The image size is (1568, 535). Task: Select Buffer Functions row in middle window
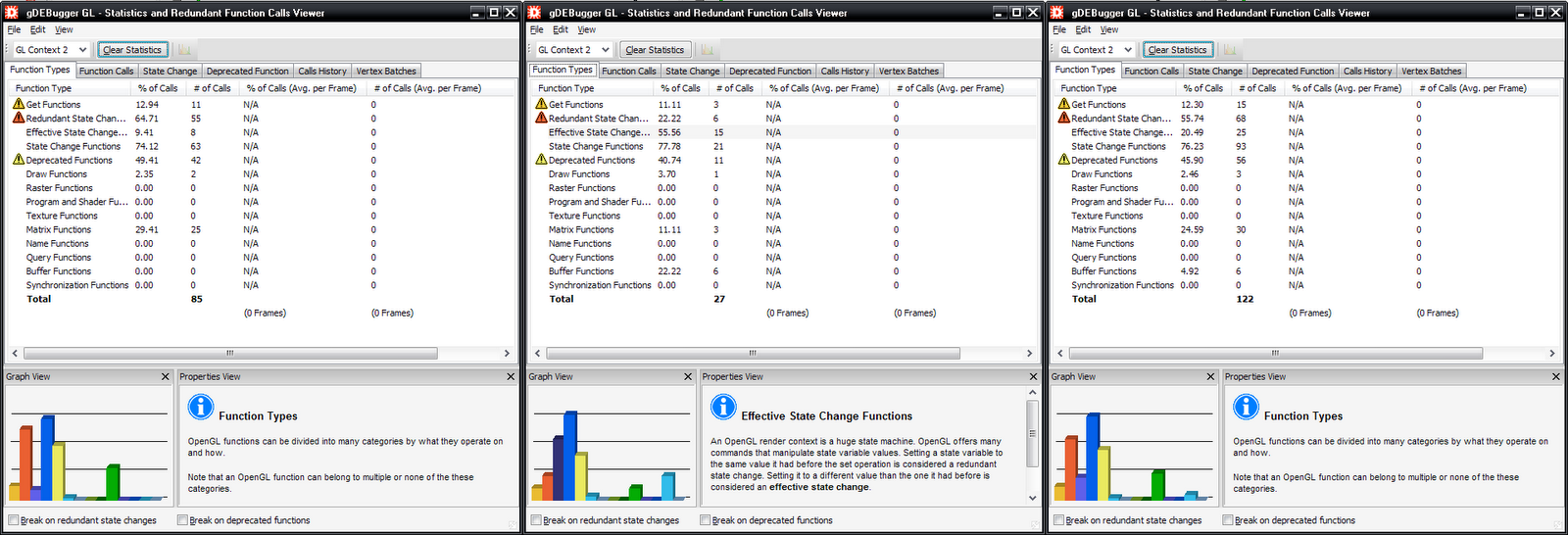click(x=783, y=271)
